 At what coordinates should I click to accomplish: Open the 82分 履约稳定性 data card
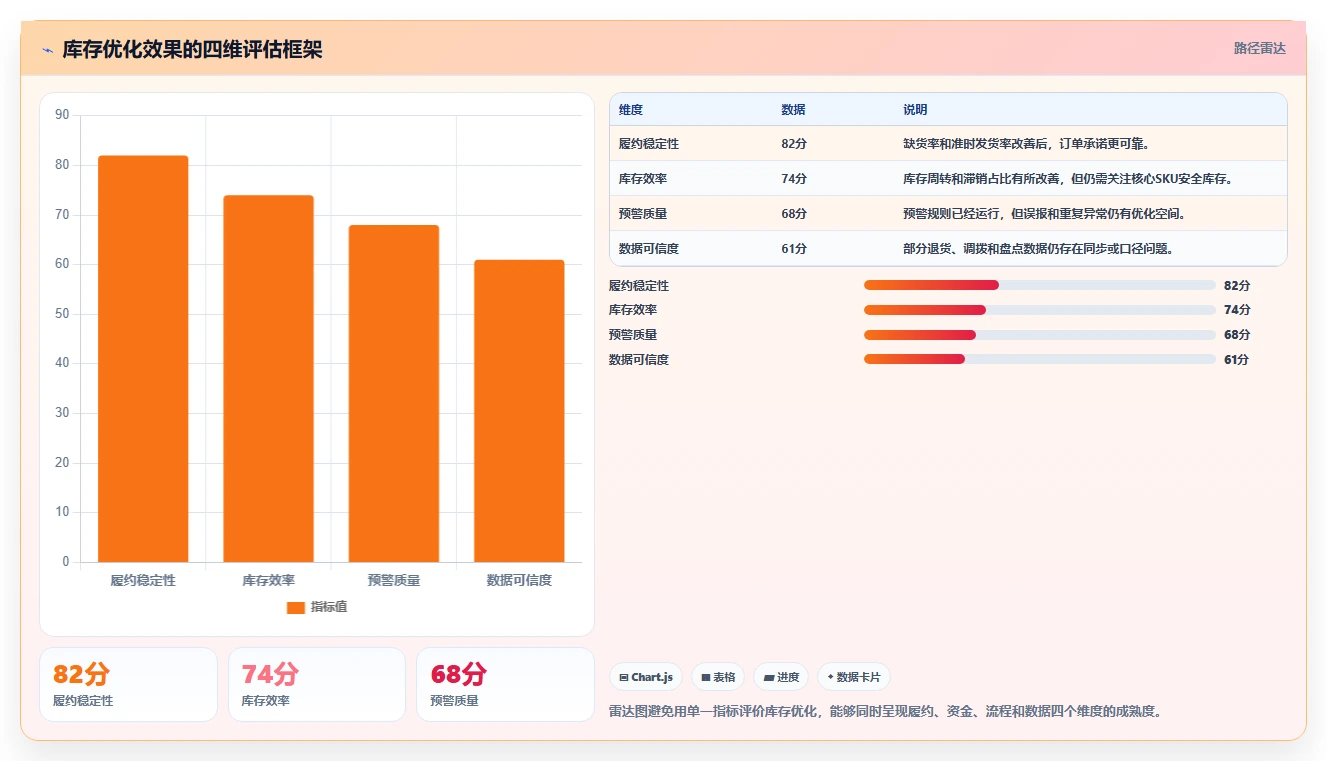(x=128, y=684)
